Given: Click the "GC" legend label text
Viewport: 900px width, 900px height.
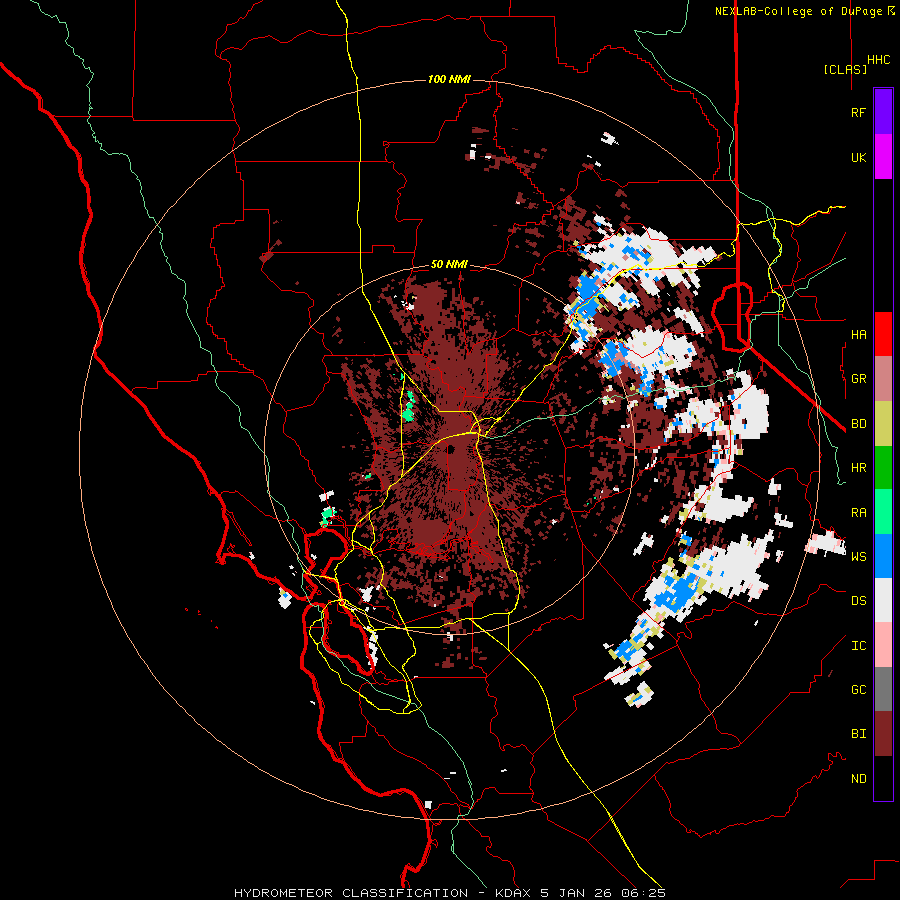Looking at the screenshot, I should click(x=858, y=690).
